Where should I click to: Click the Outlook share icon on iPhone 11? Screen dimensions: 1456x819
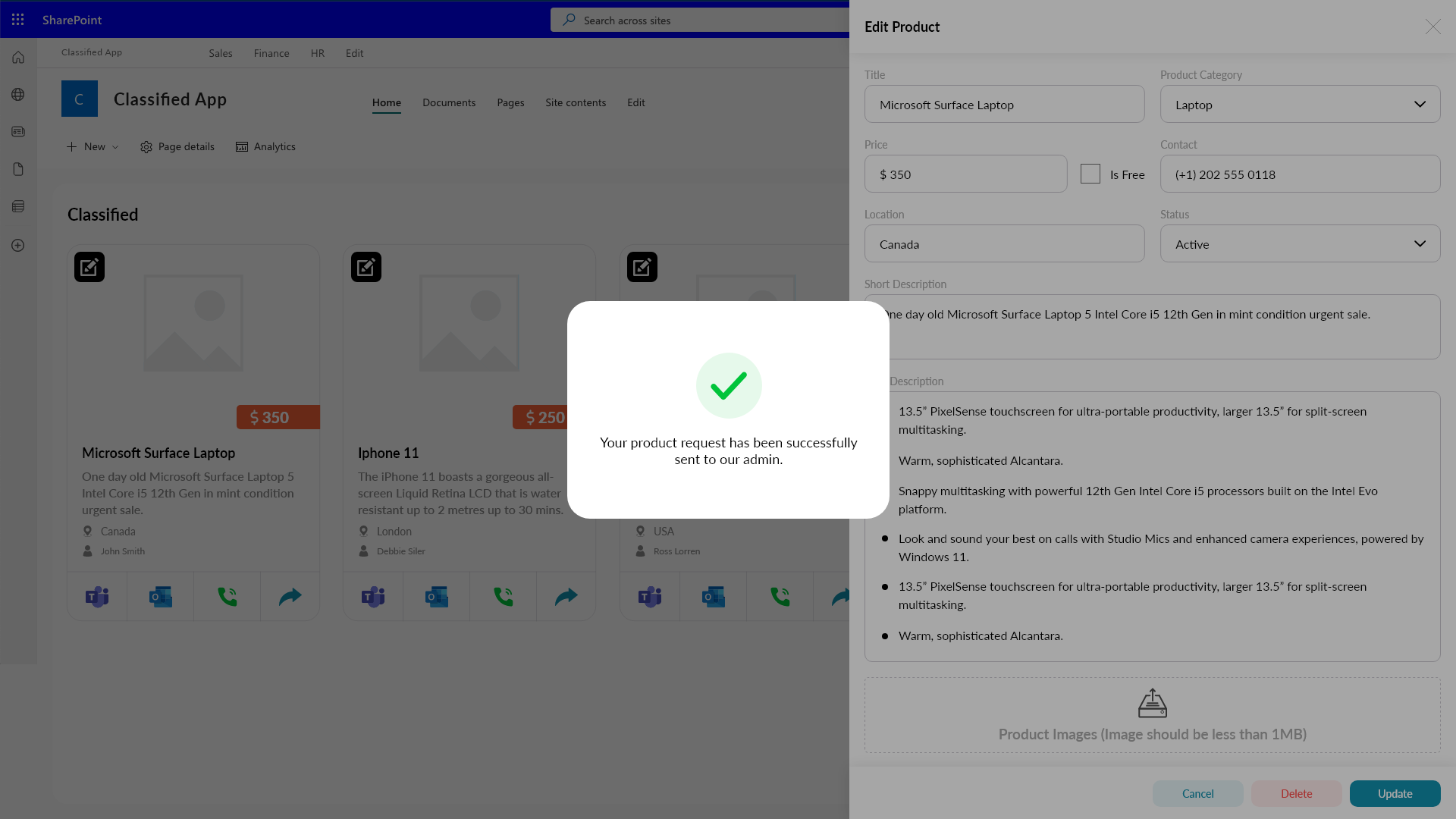[x=437, y=596]
